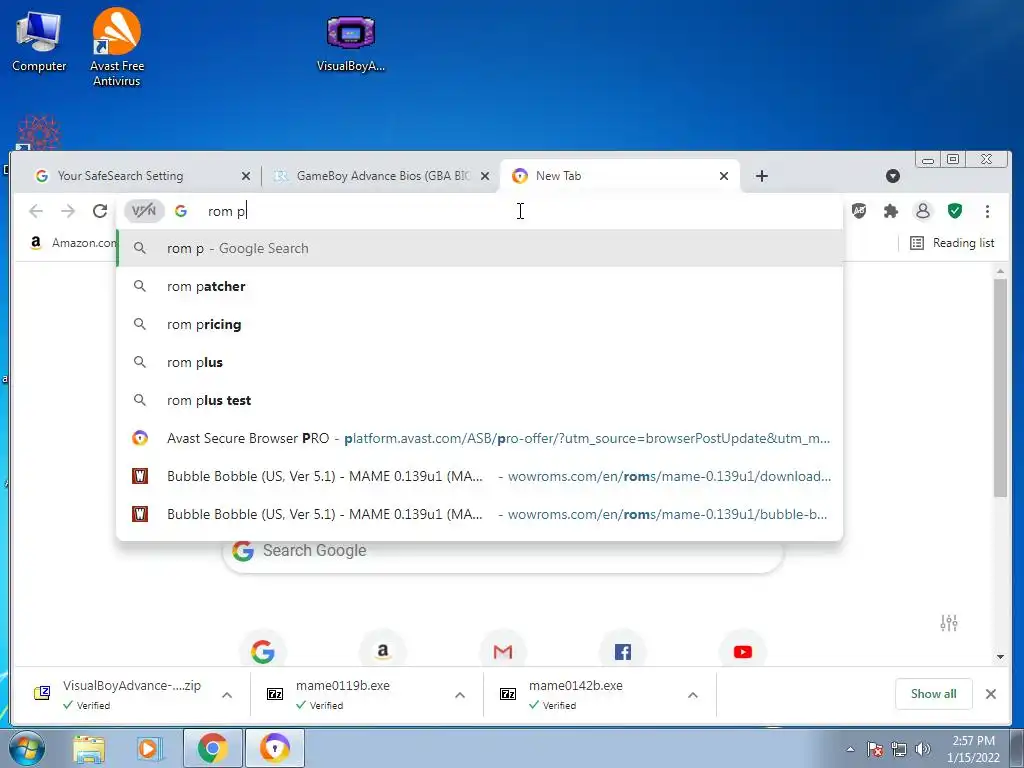Open the Google shortcut tile
This screenshot has height=768, width=1024.
pos(263,651)
